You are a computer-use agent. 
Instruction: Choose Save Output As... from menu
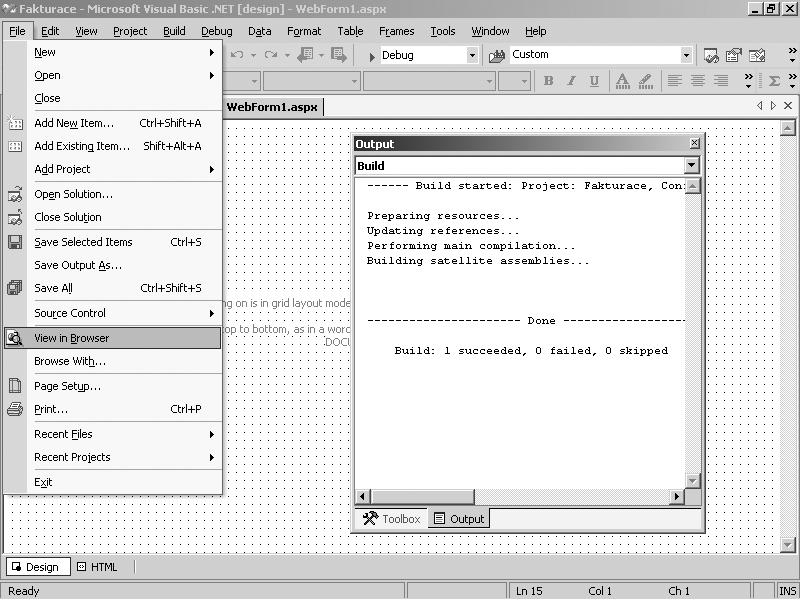[x=113, y=265]
